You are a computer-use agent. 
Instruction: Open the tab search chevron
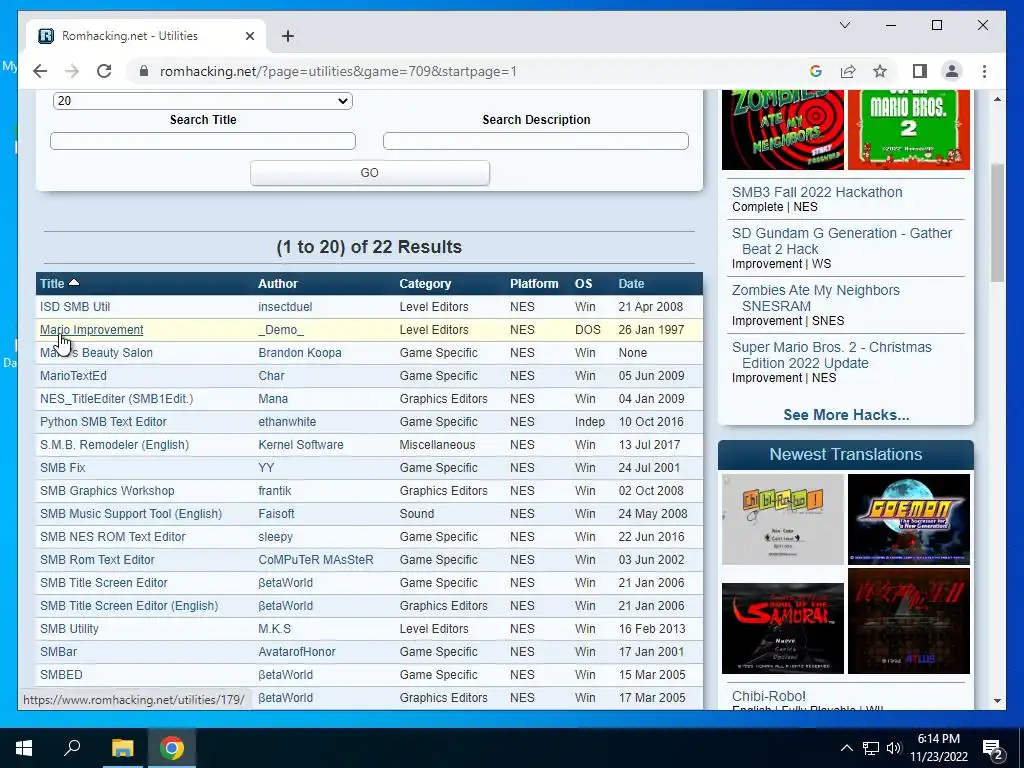[844, 25]
